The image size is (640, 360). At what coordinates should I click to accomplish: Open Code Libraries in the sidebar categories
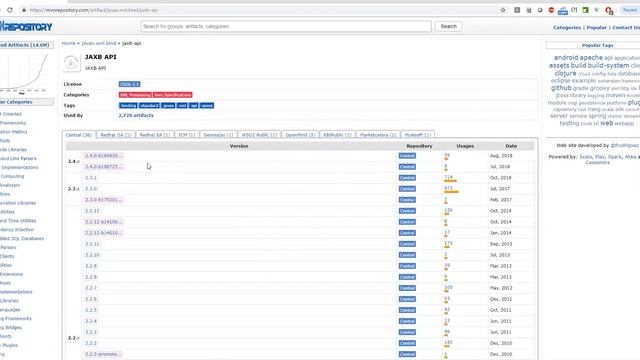point(13,150)
